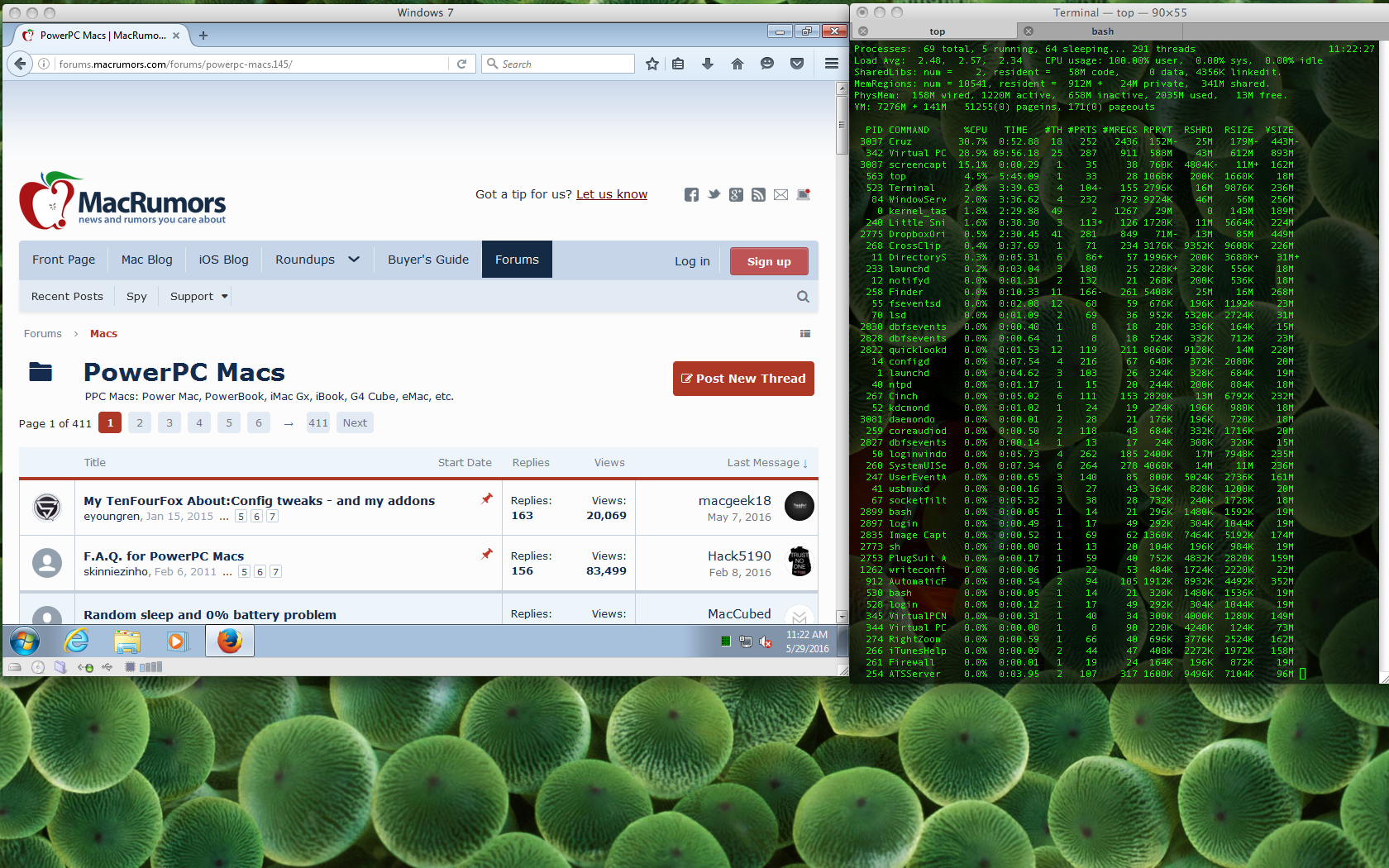
Task: Jump to last page 411
Action: 318,423
